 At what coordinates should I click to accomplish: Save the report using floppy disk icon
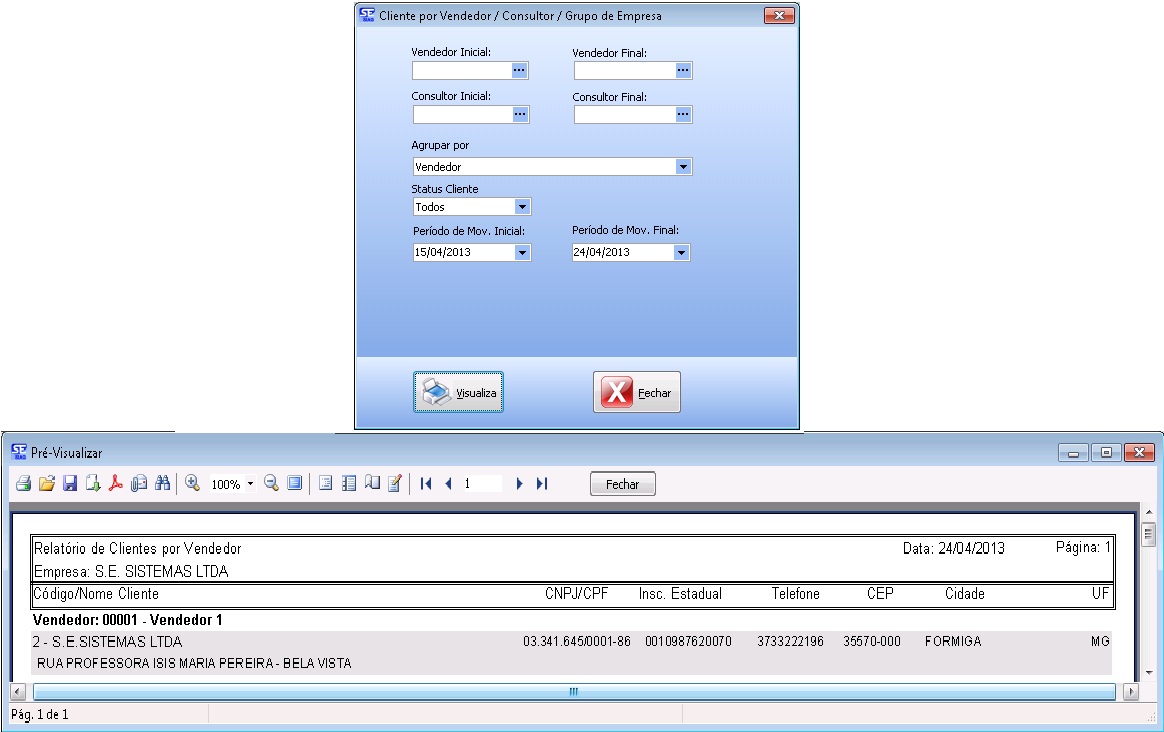(70, 484)
